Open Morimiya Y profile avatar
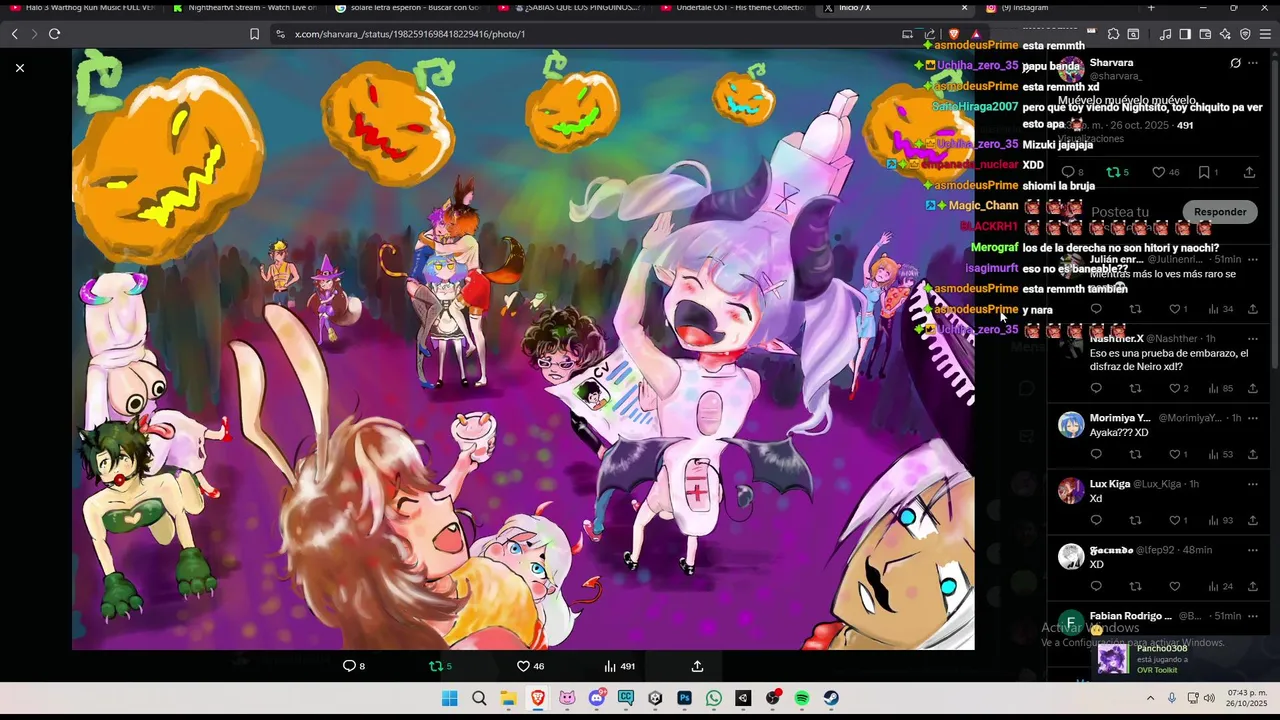The height and width of the screenshot is (720, 1280). pos(1071,425)
